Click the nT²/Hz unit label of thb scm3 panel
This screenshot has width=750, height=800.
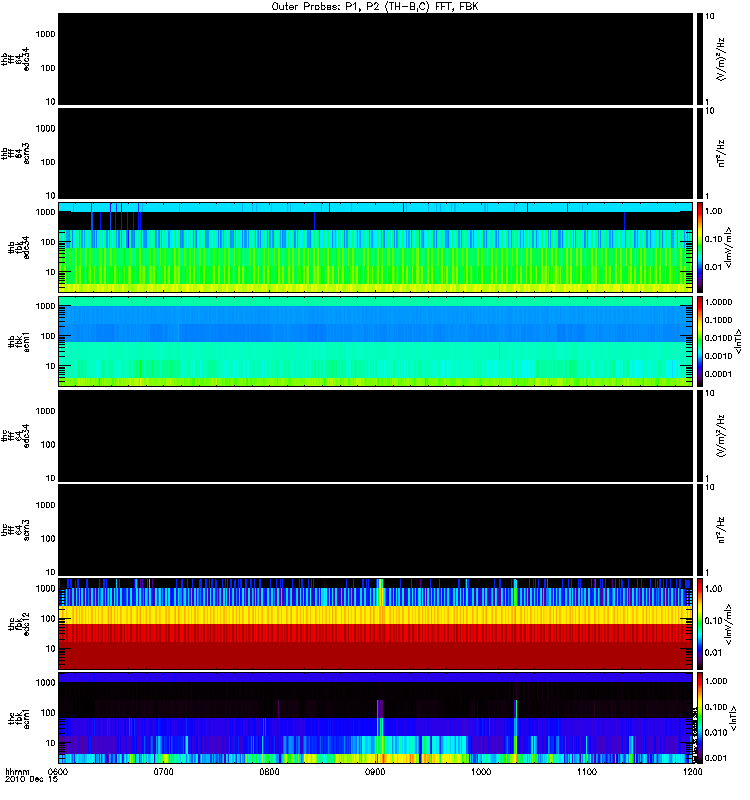point(720,153)
